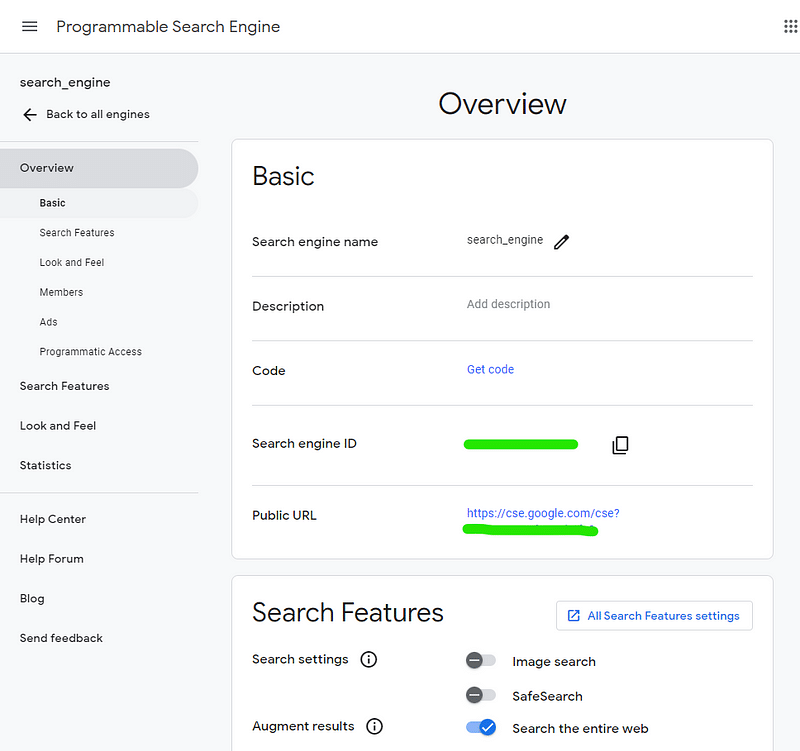
Task: Enable the Image search toggle
Action: (481, 661)
